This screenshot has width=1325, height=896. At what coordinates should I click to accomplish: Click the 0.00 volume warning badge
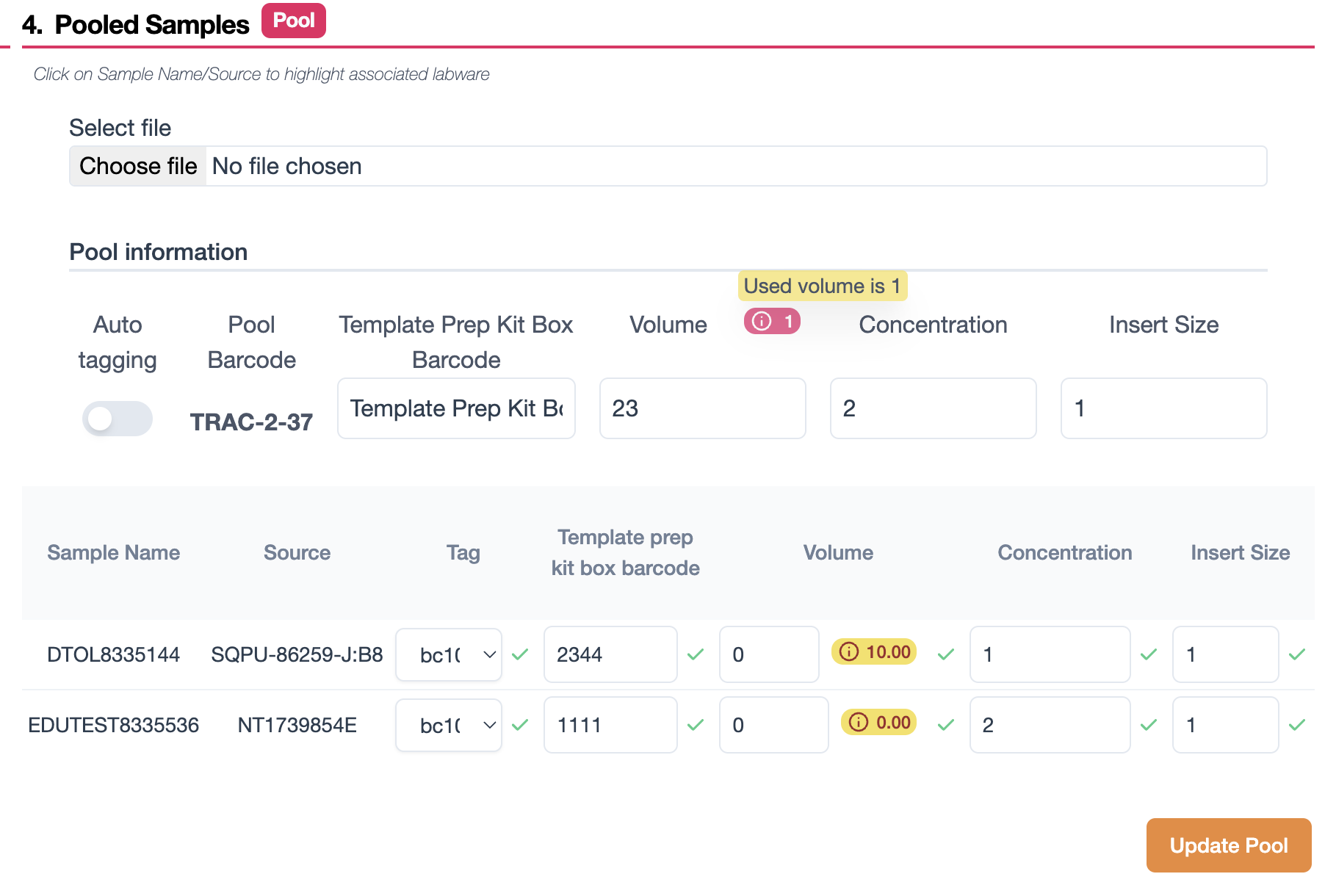point(879,723)
